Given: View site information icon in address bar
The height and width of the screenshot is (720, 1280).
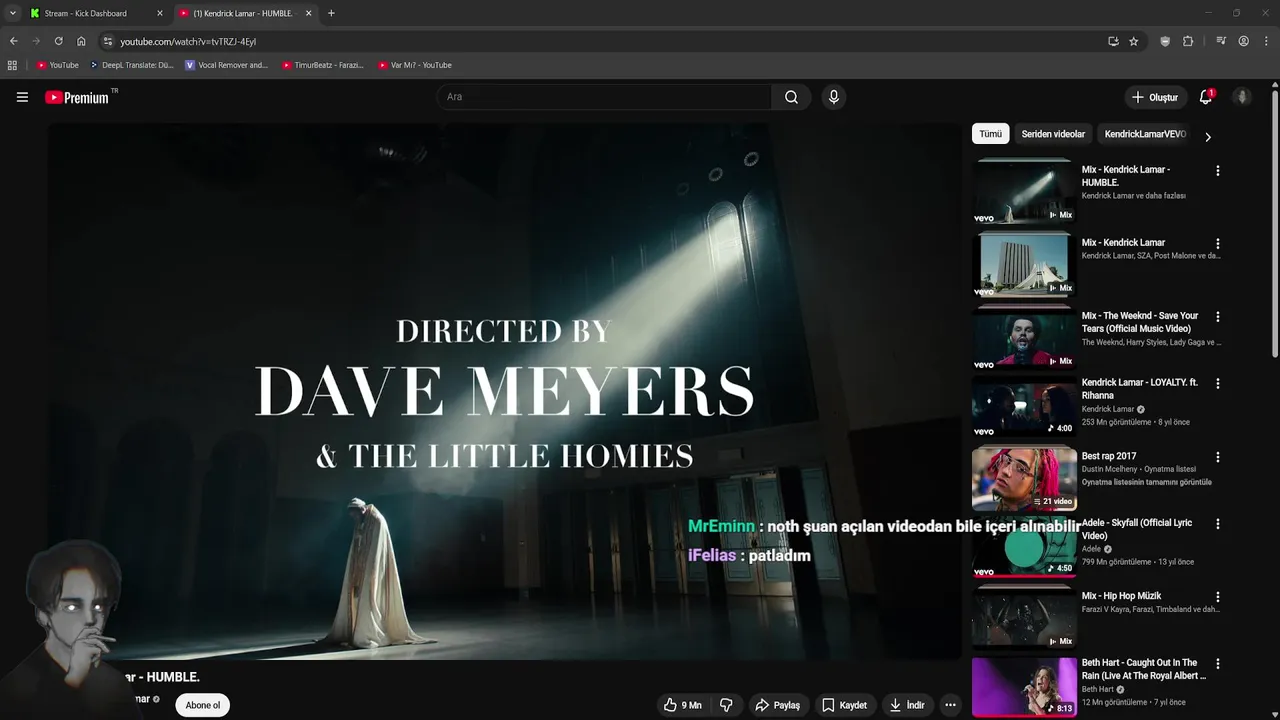Looking at the screenshot, I should 108,41.
